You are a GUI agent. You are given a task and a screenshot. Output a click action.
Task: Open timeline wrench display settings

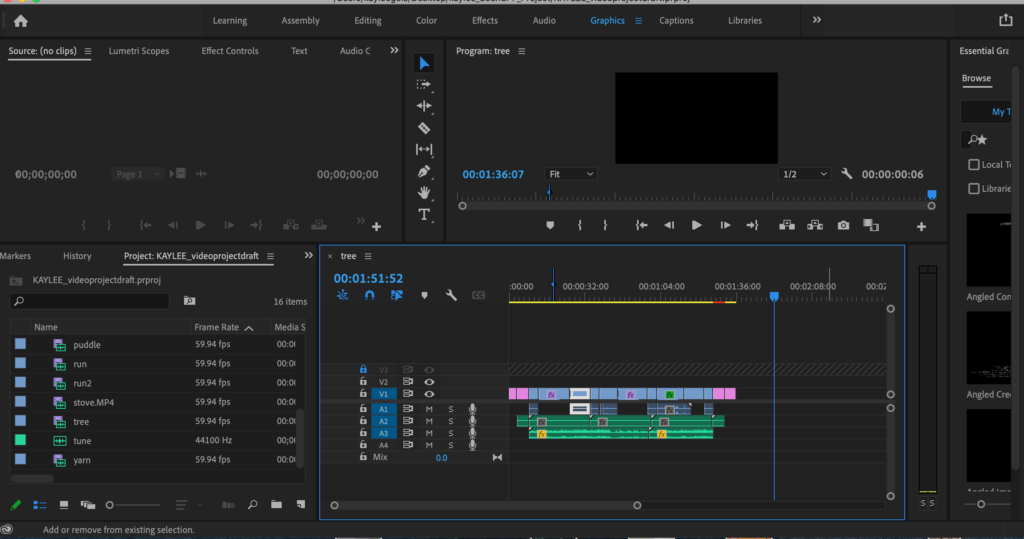(x=451, y=295)
